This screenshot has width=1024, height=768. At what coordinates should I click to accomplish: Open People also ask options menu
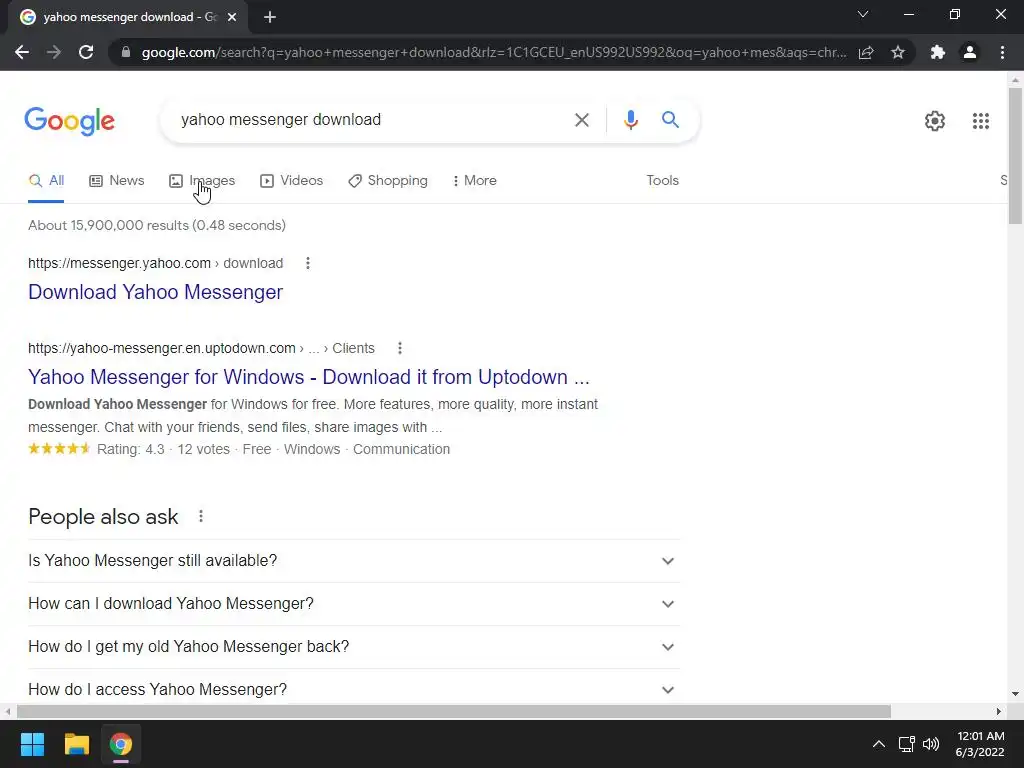201,517
